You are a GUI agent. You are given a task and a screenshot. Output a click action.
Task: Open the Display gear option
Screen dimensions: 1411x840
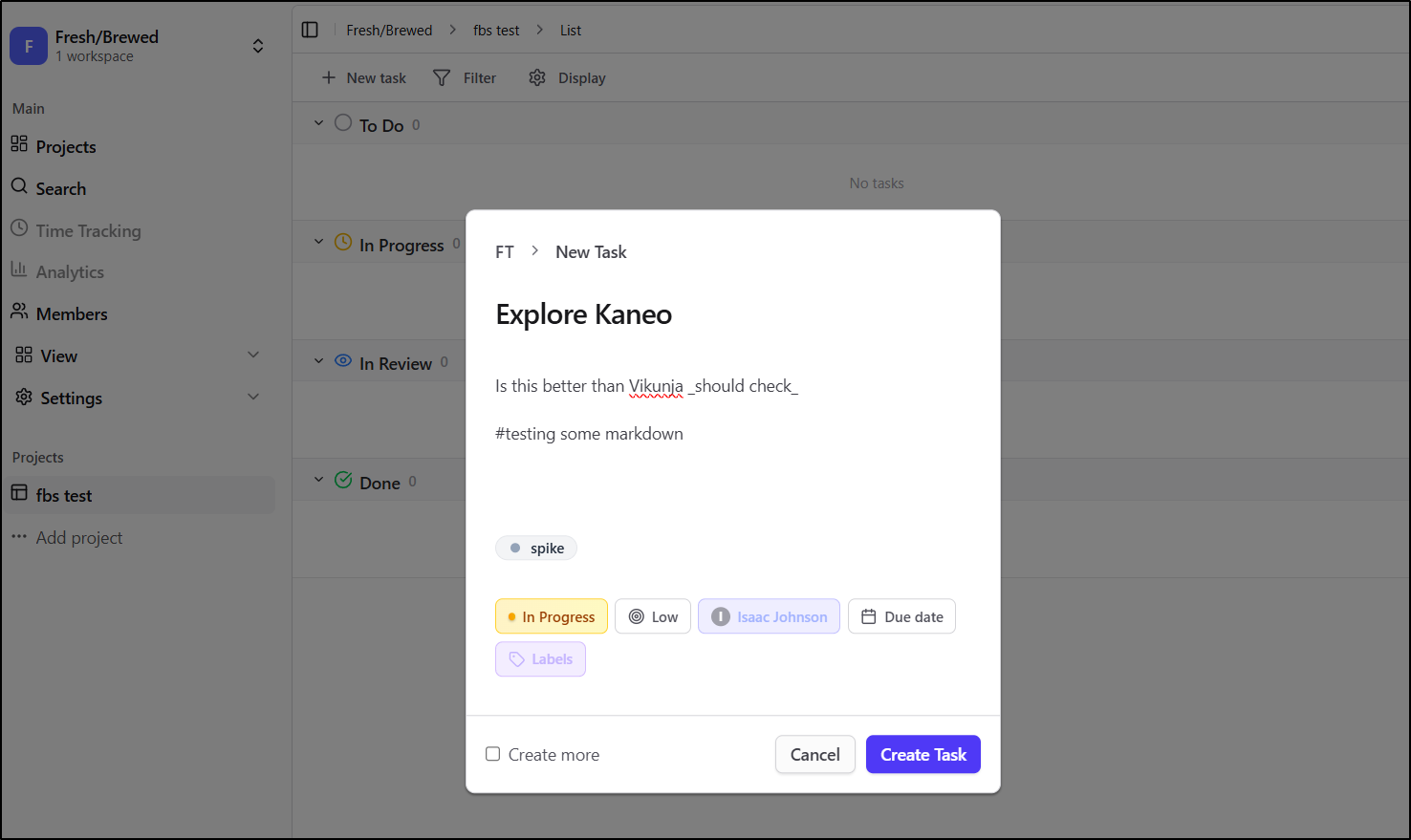click(568, 77)
